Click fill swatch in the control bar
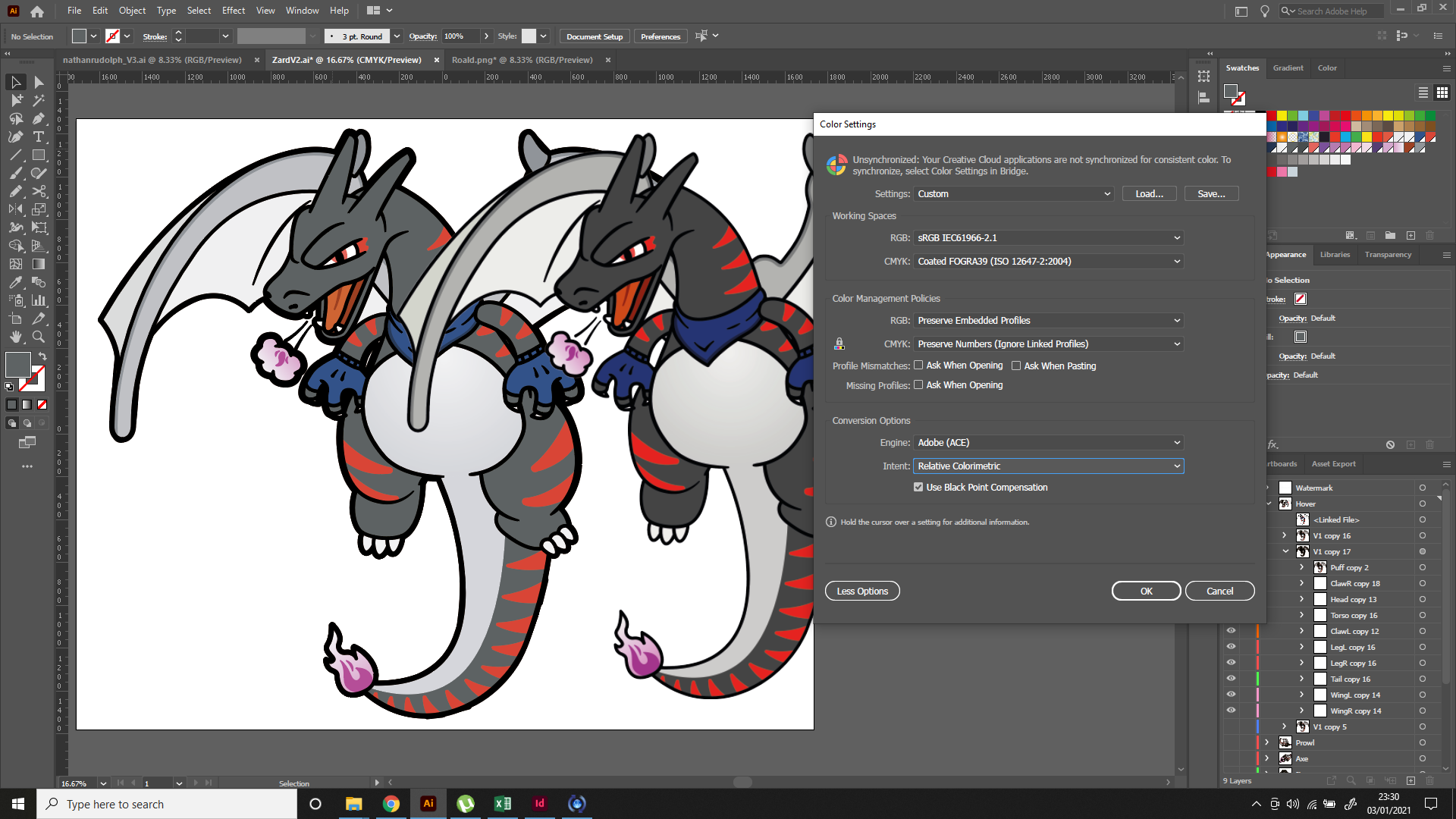This screenshot has width=1456, height=819. tap(79, 36)
